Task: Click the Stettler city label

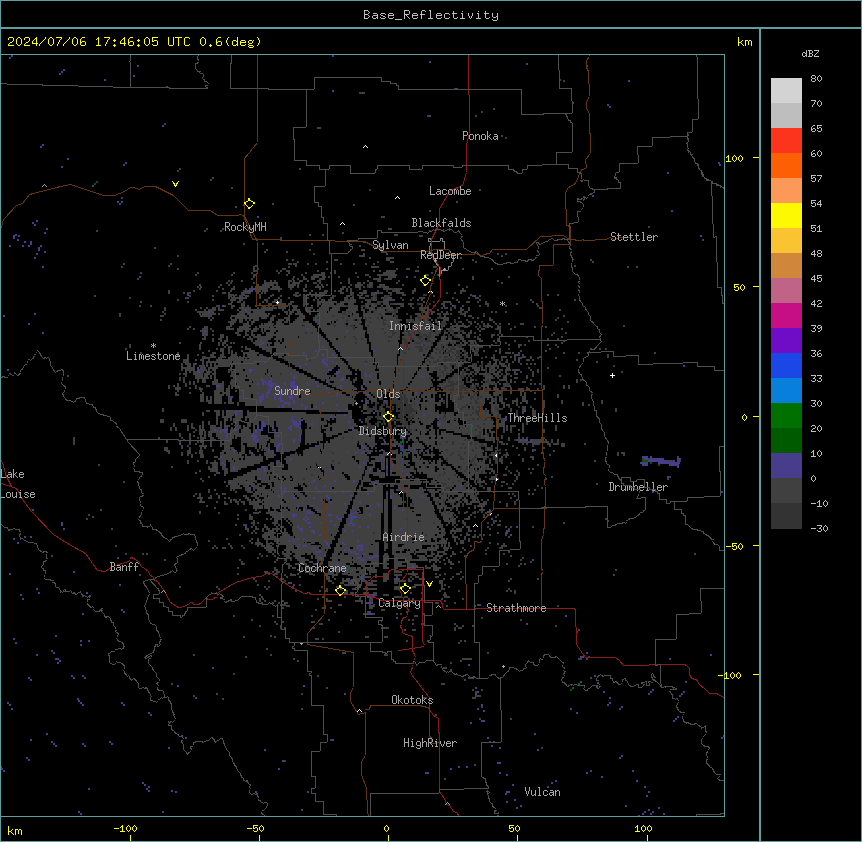Action: click(x=634, y=237)
